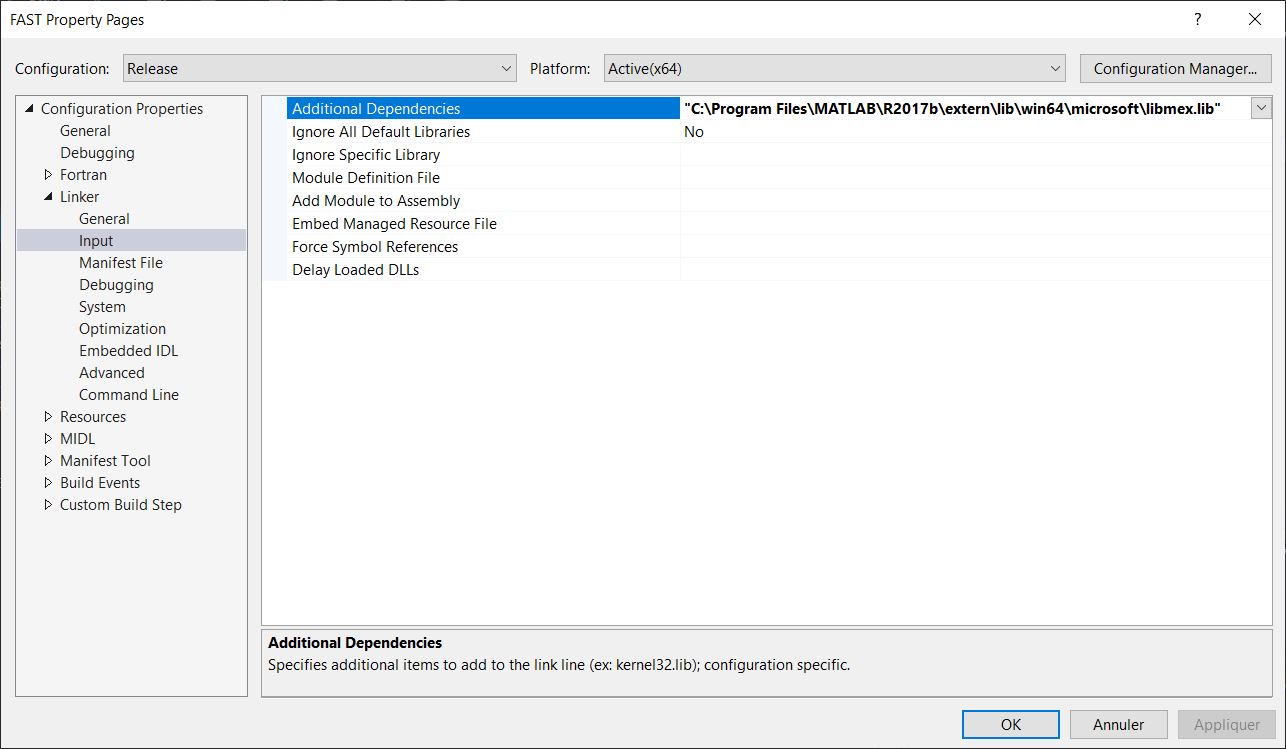Open the Custom Build Step page
This screenshot has height=749, width=1286.
(x=119, y=504)
